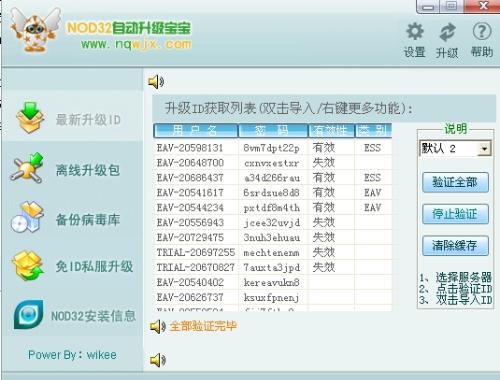Image resolution: width=500 pixels, height=380 pixels.
Task: Open NOD32安装信息 in the sidebar
Action: 73,315
